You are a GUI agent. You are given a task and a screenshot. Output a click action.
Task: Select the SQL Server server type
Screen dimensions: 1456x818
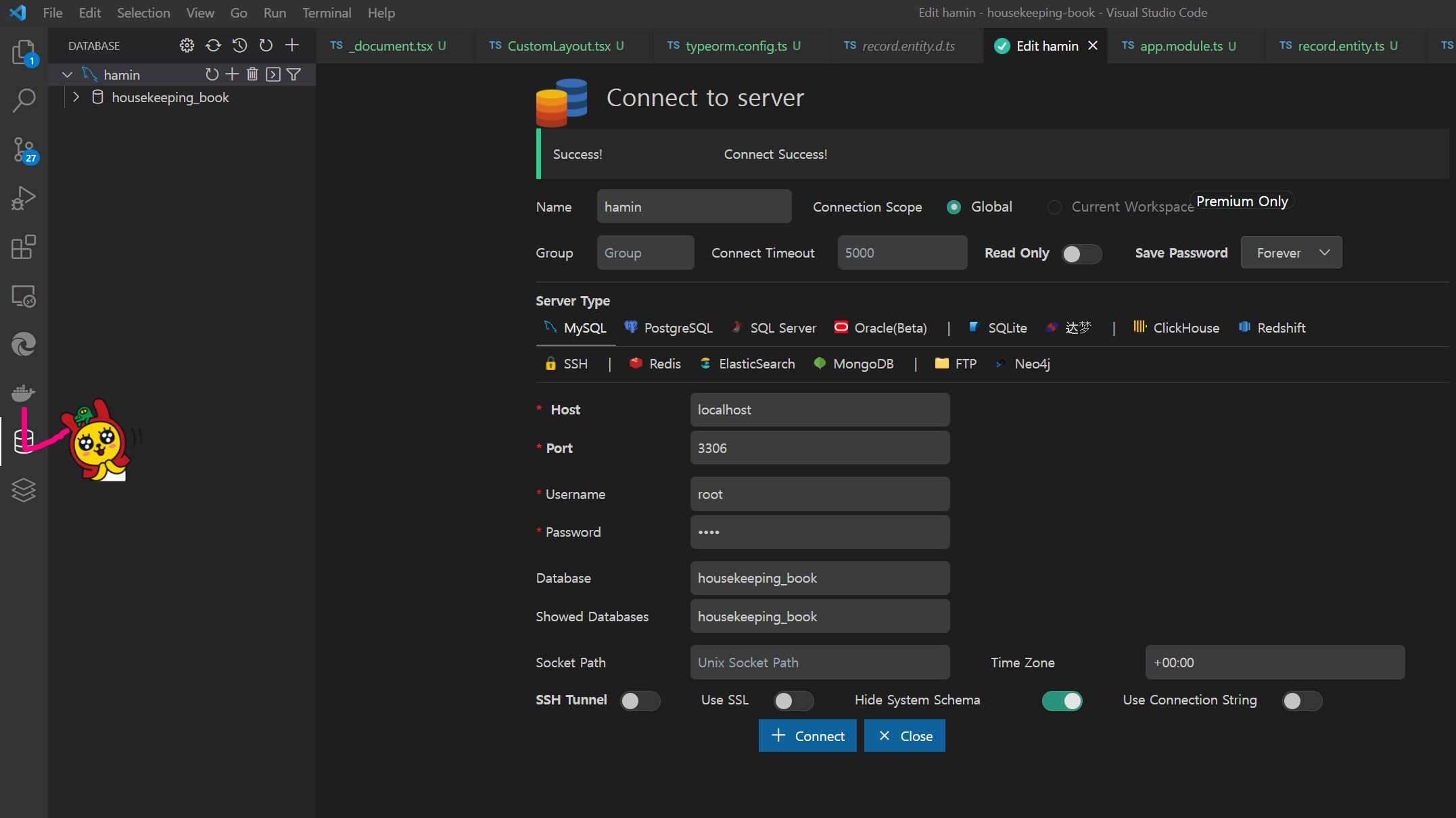click(774, 328)
